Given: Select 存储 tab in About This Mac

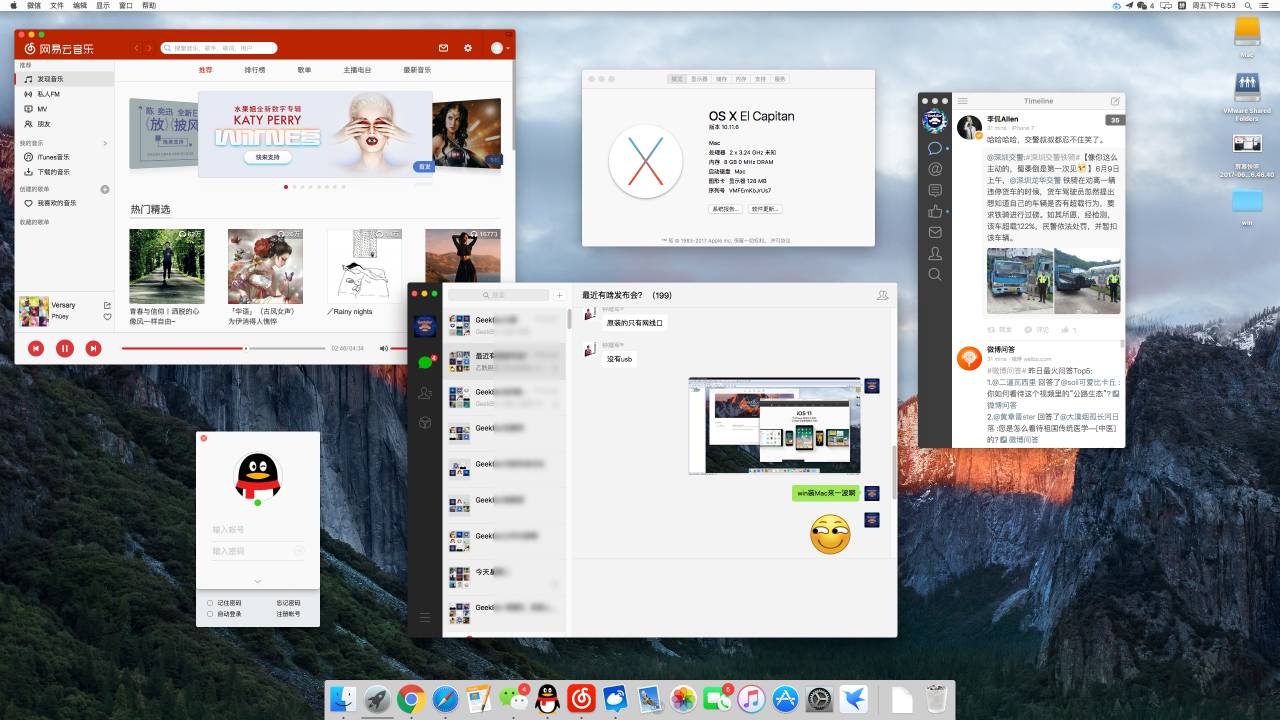Looking at the screenshot, I should (x=721, y=79).
